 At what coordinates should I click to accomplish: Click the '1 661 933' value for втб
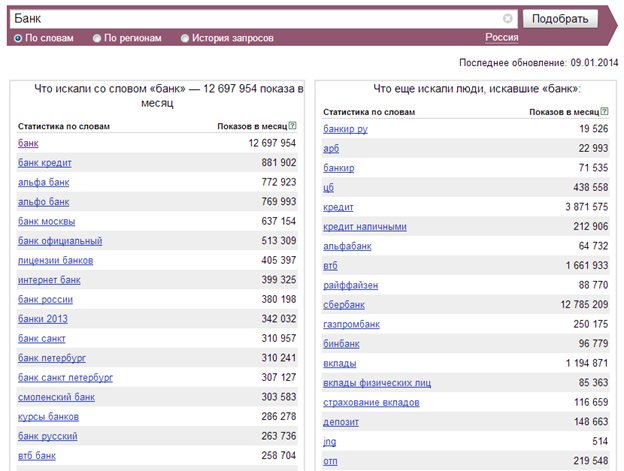pyautogui.click(x=587, y=265)
